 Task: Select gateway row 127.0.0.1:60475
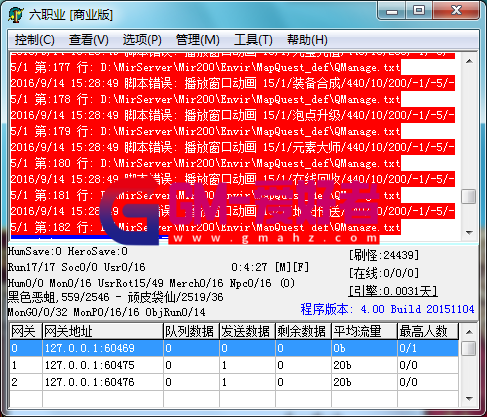pyautogui.click(x=234, y=365)
